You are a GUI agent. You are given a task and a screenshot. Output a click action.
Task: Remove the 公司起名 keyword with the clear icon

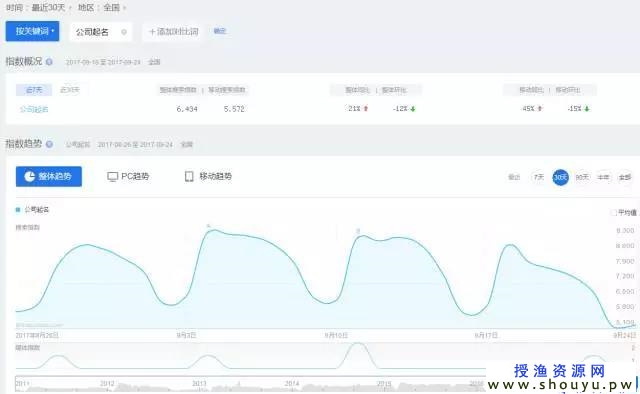124,32
